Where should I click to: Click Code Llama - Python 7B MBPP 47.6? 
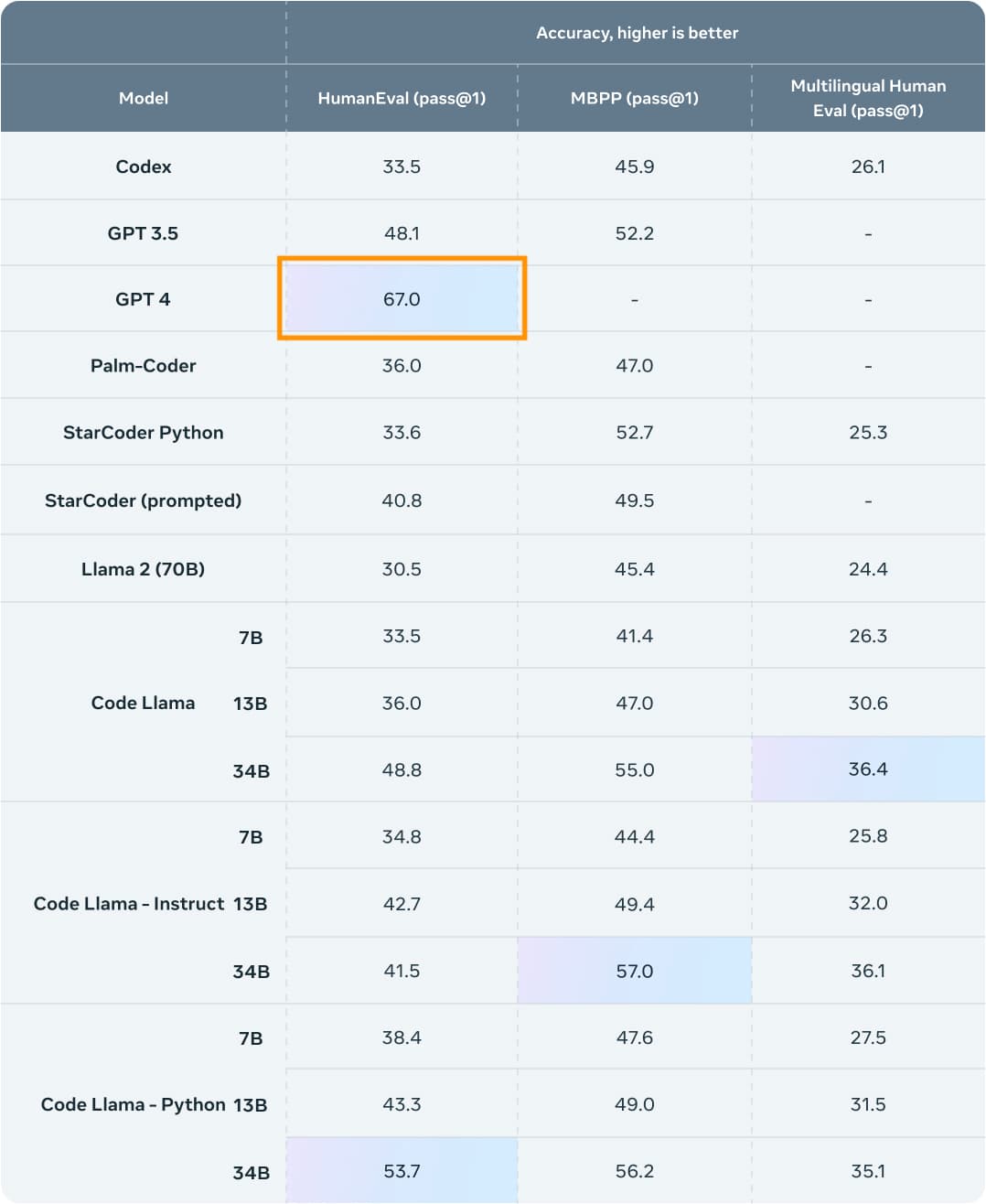pyautogui.click(x=635, y=1037)
